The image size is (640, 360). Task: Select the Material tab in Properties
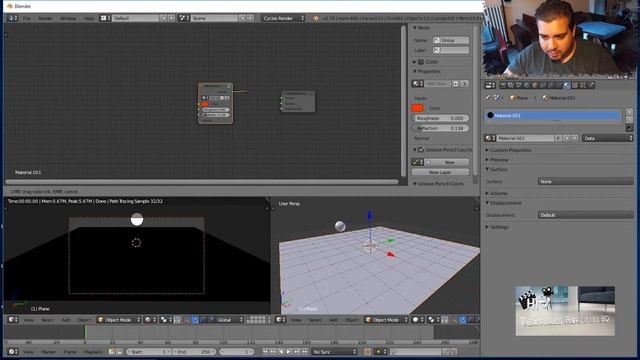point(567,85)
